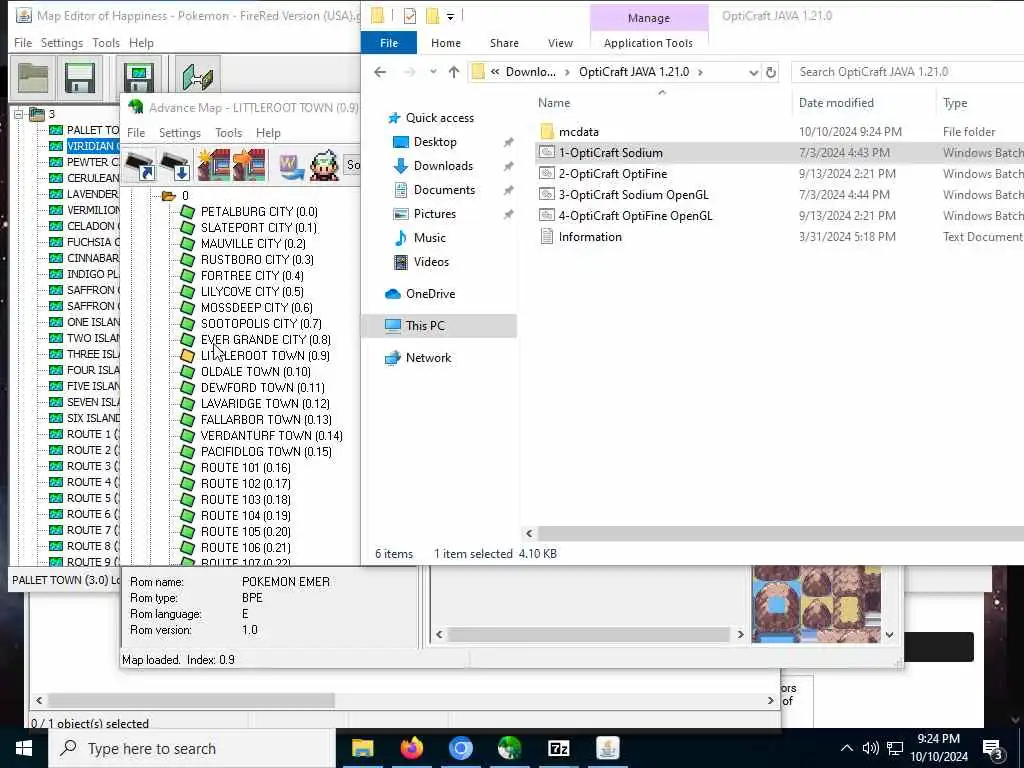This screenshot has width=1024, height=768.
Task: Open Help menu in Advance Map
Action: coord(268,133)
